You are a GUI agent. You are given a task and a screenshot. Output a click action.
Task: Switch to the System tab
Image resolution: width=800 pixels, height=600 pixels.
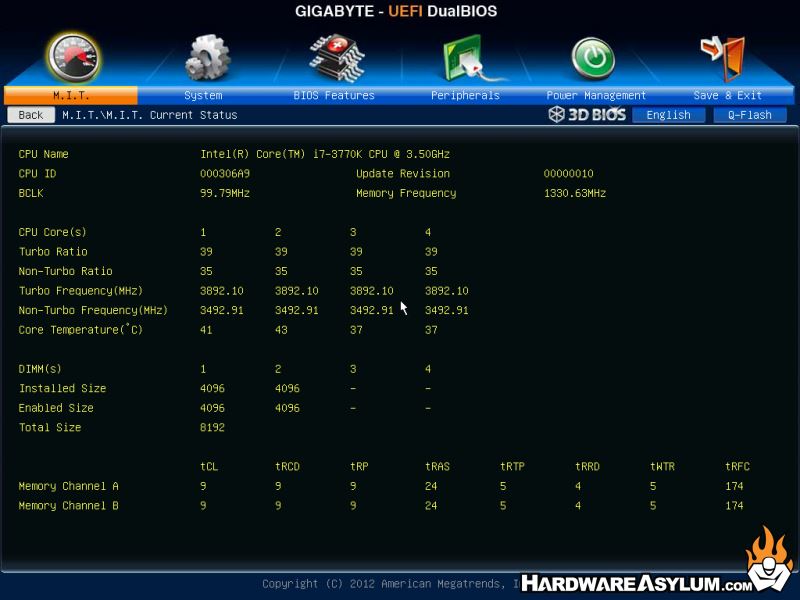203,95
